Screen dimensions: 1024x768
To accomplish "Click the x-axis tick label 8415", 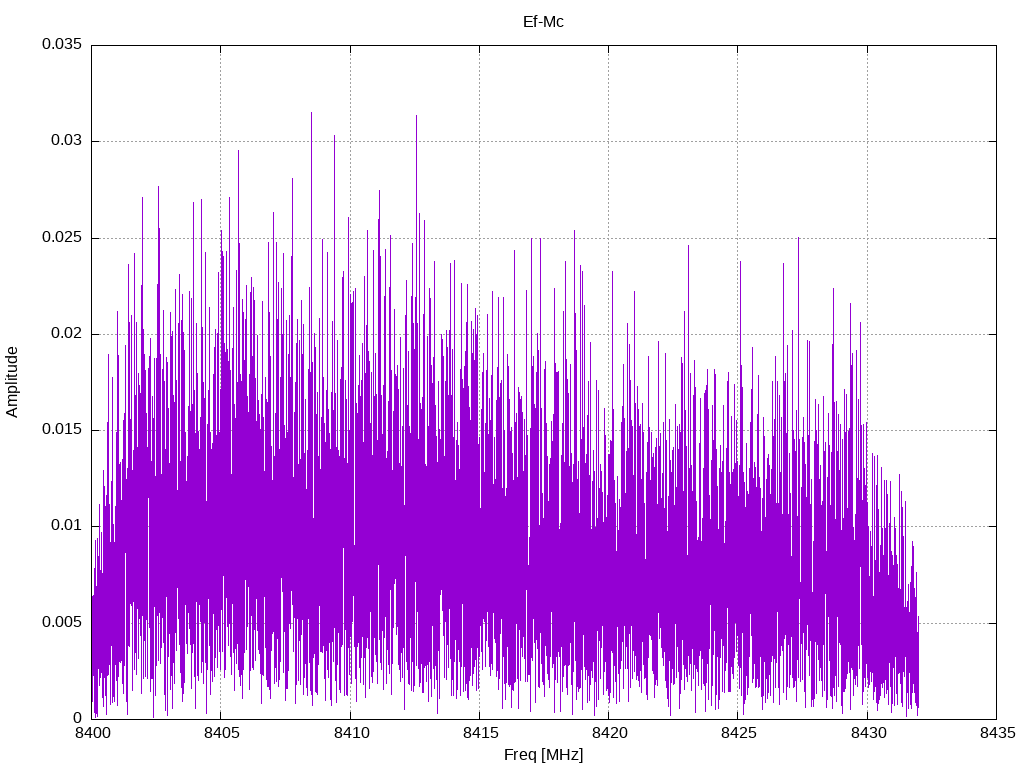I will point(481,733).
